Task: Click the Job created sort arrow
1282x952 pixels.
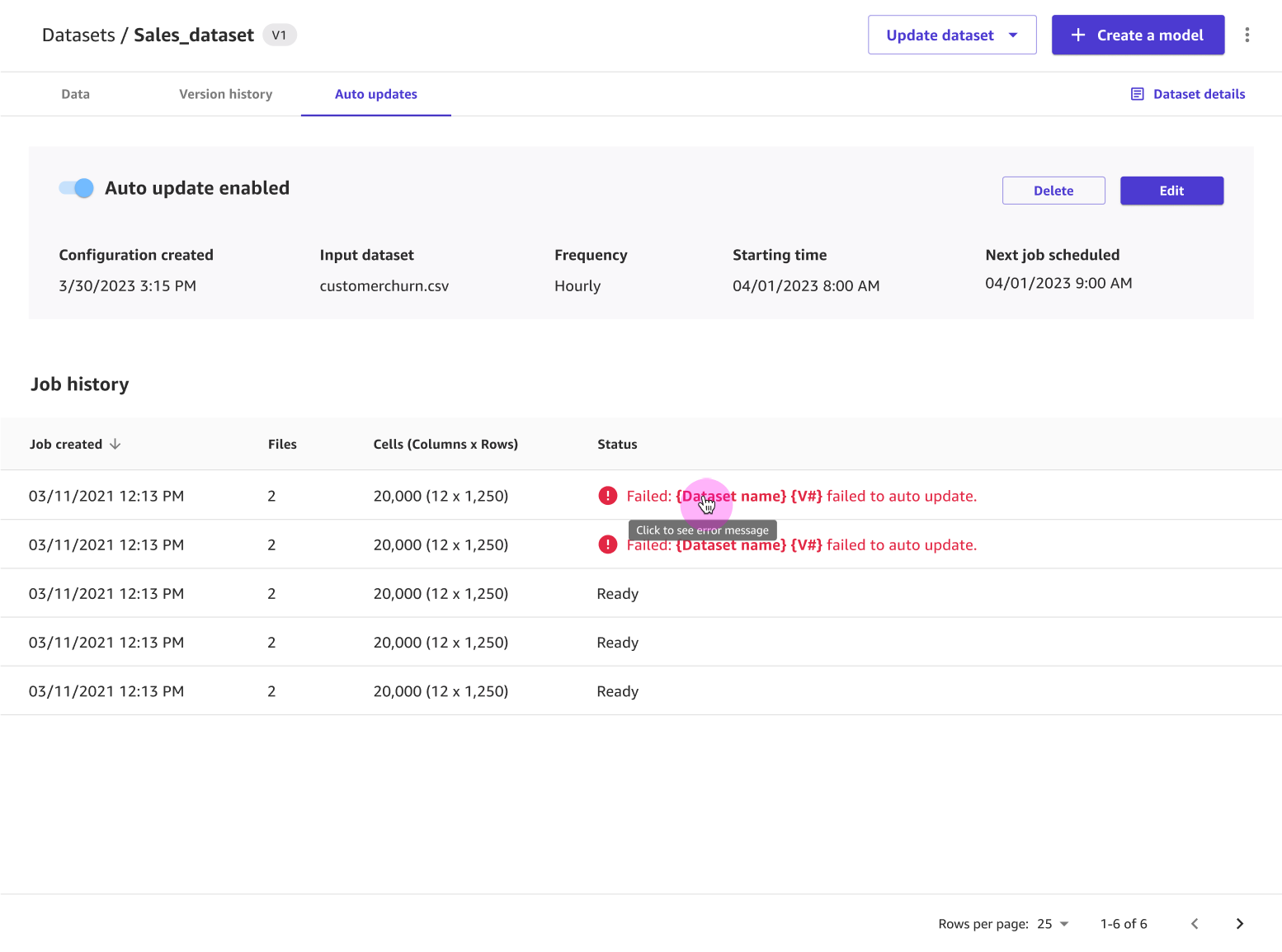Action: (115, 444)
